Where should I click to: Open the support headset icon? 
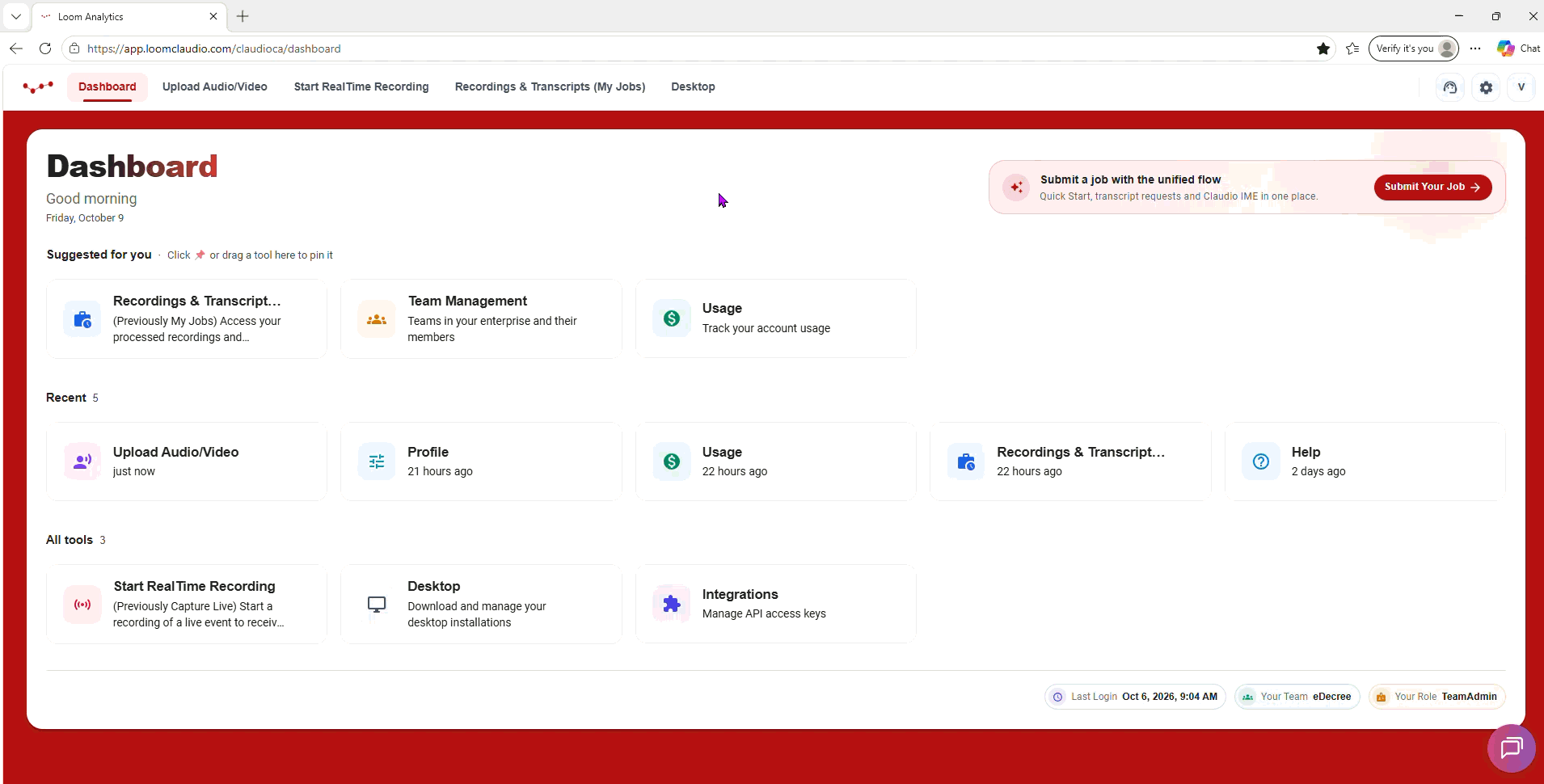1450,87
